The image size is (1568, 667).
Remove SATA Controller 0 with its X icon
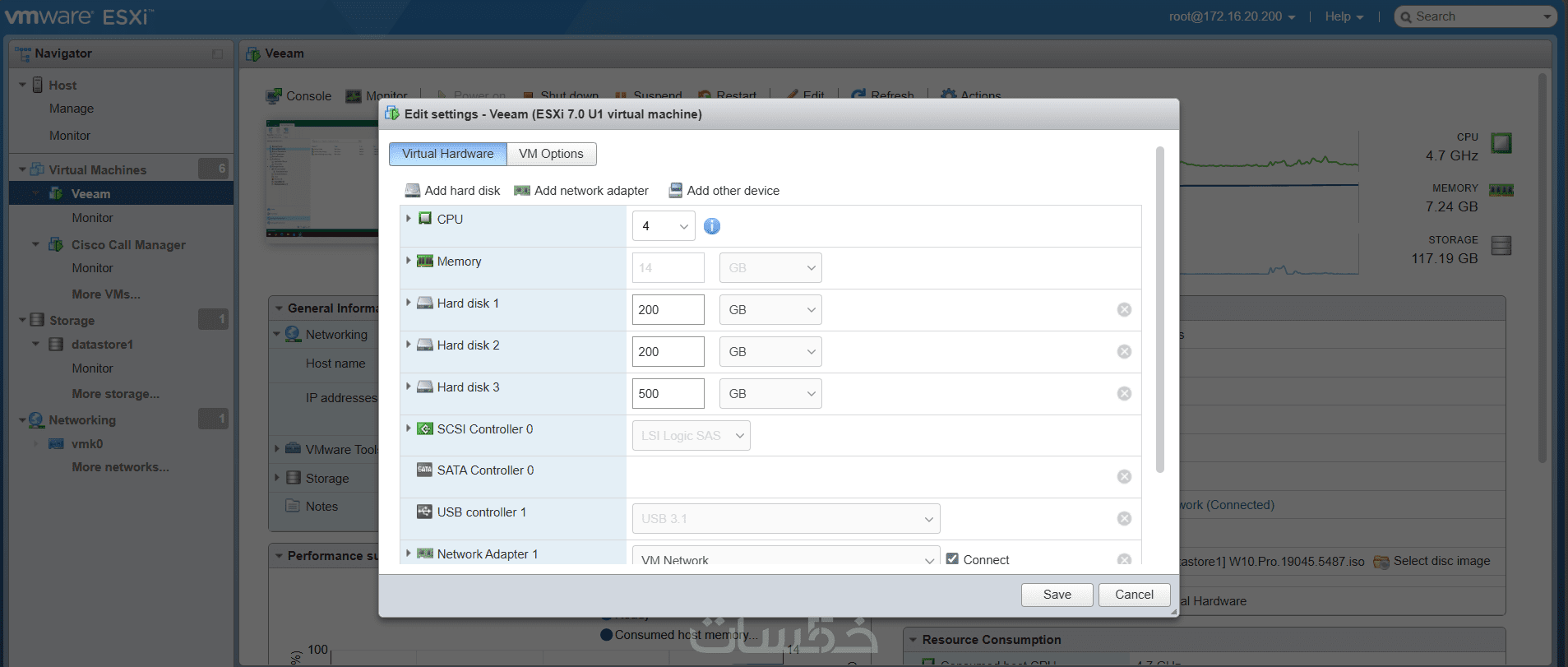[1124, 477]
